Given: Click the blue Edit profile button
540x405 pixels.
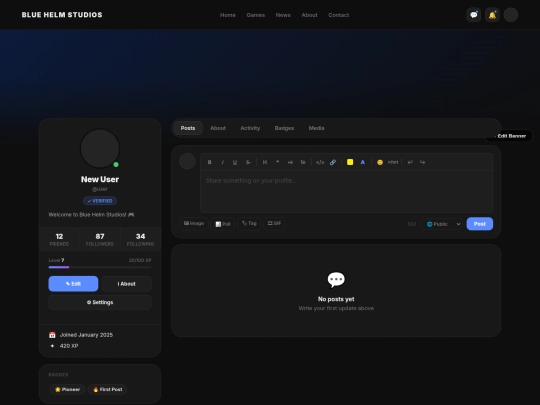Looking at the screenshot, I should [73, 284].
